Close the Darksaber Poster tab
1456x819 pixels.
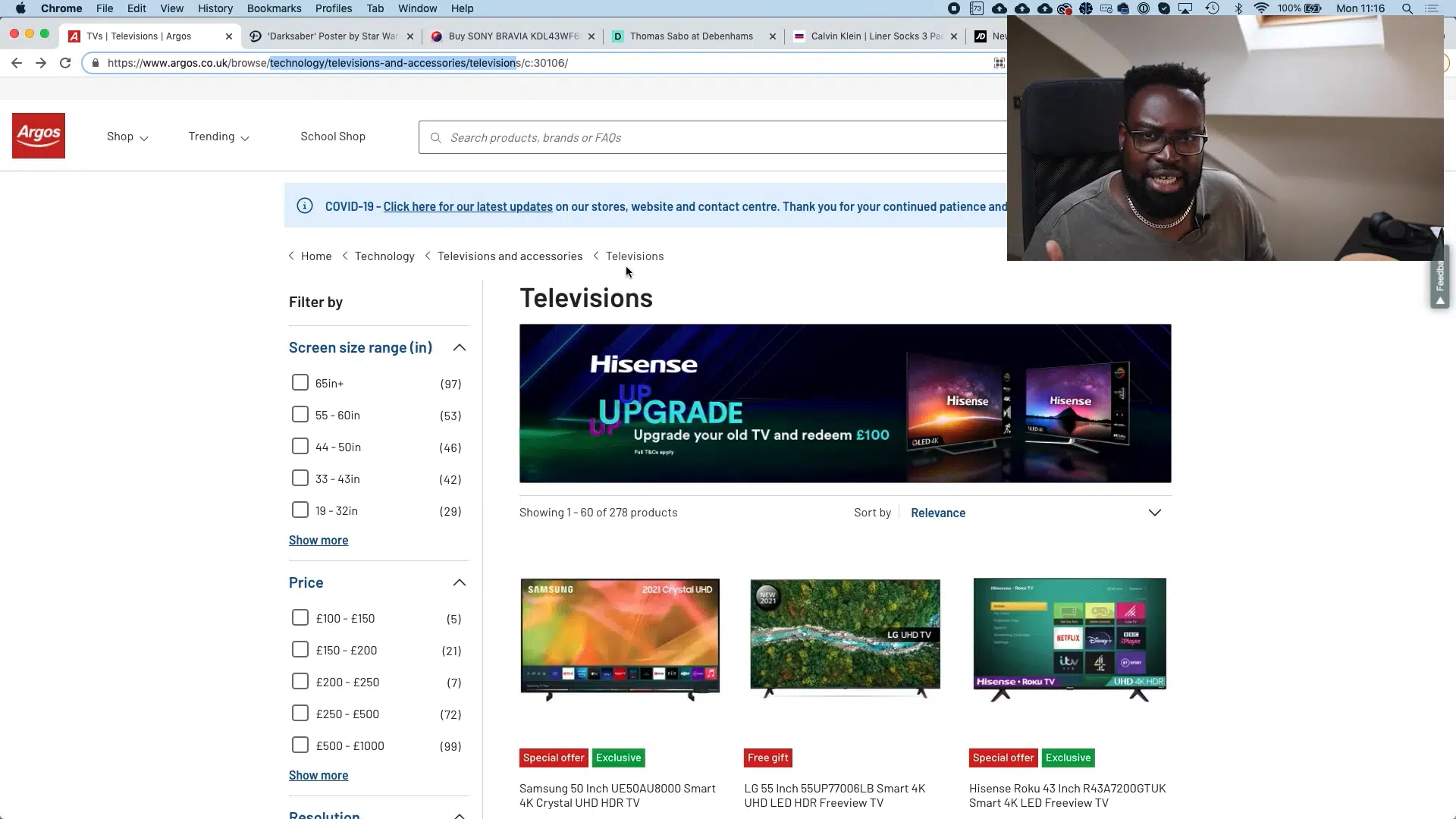tap(410, 36)
